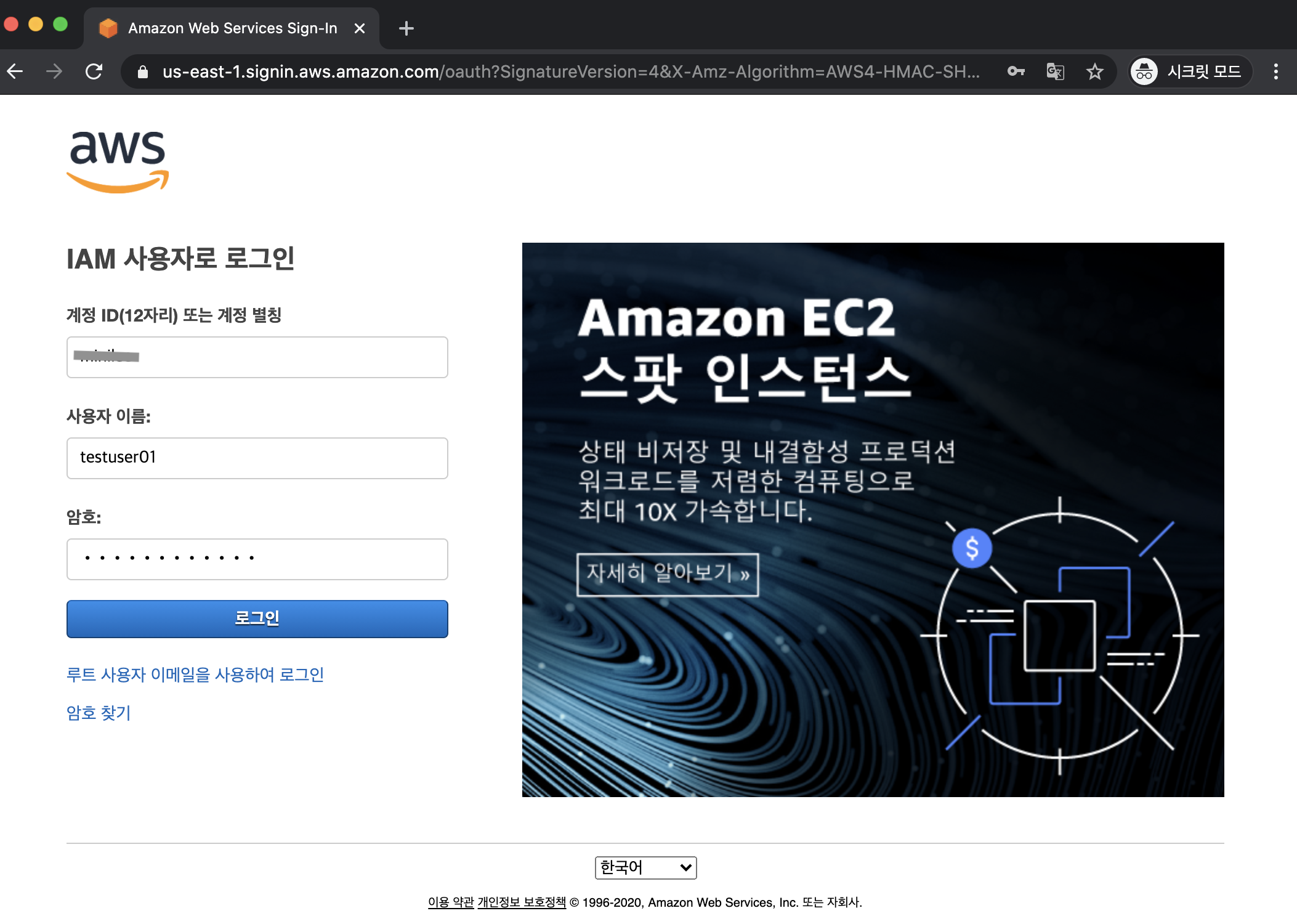Image resolution: width=1297 pixels, height=924 pixels.
Task: Open Chrome's three-dot menu
Action: [x=1275, y=71]
